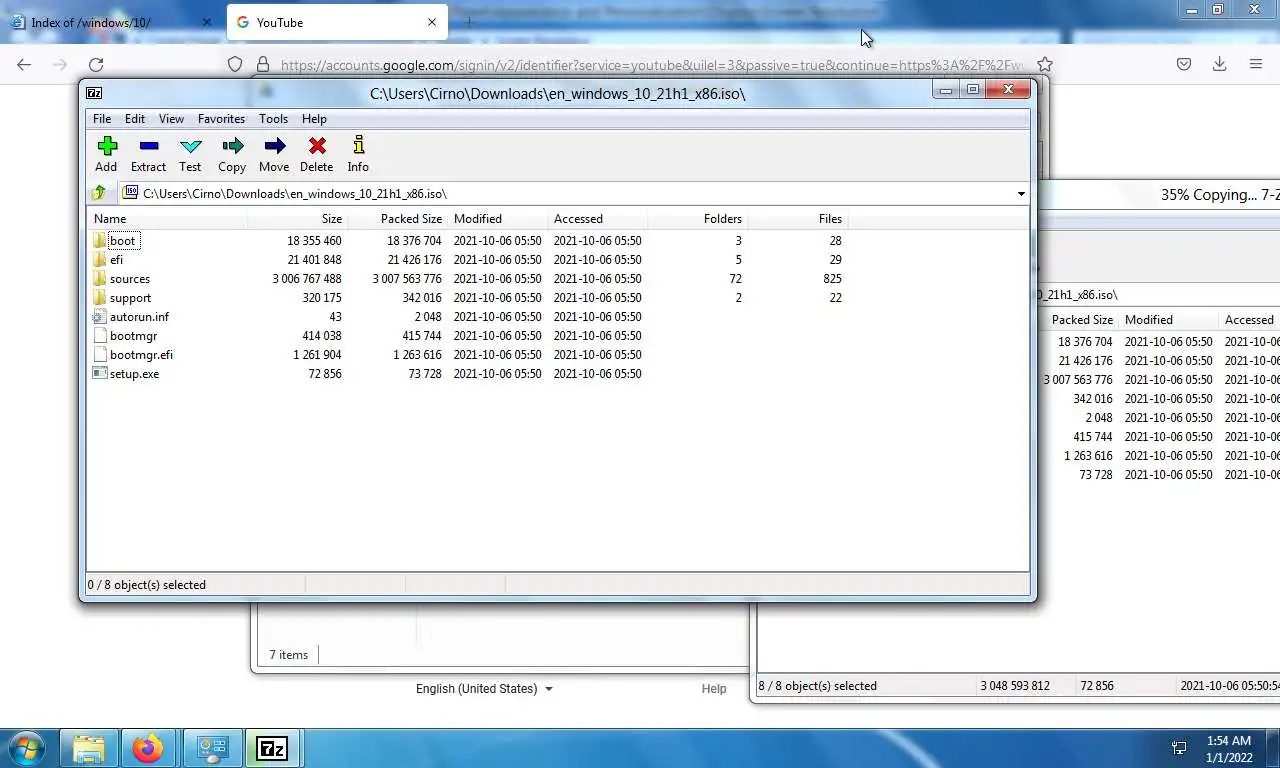Image resolution: width=1280 pixels, height=768 pixels.
Task: Switch to the YouTube browser tab
Action: click(336, 22)
